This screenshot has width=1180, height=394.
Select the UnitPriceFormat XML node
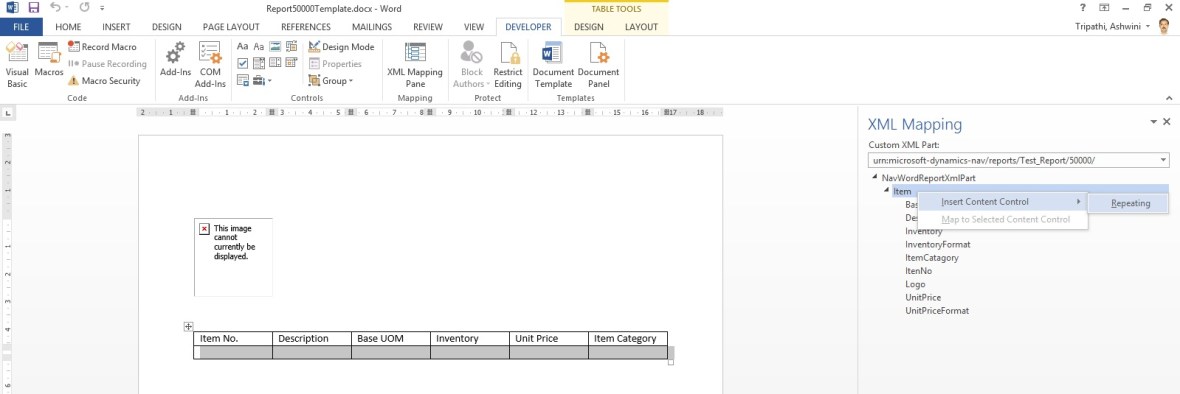click(937, 311)
